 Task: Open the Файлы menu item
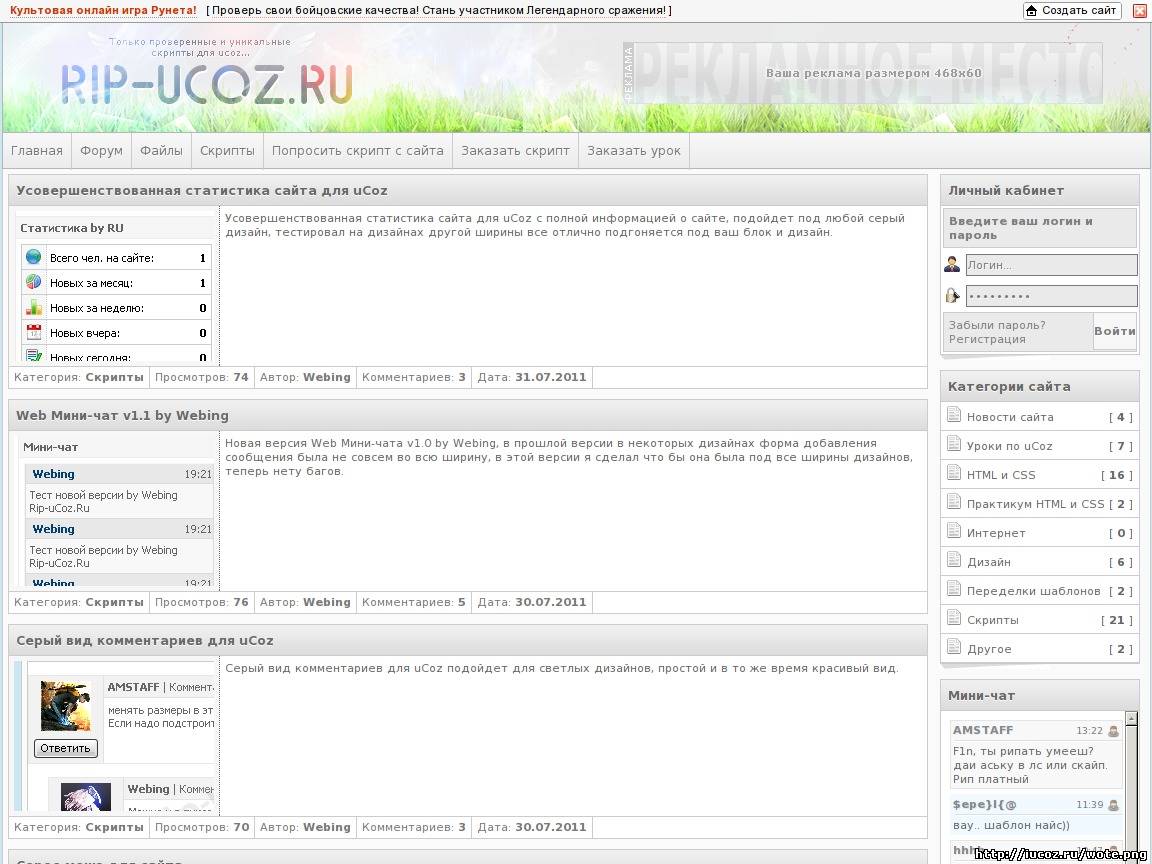point(161,151)
